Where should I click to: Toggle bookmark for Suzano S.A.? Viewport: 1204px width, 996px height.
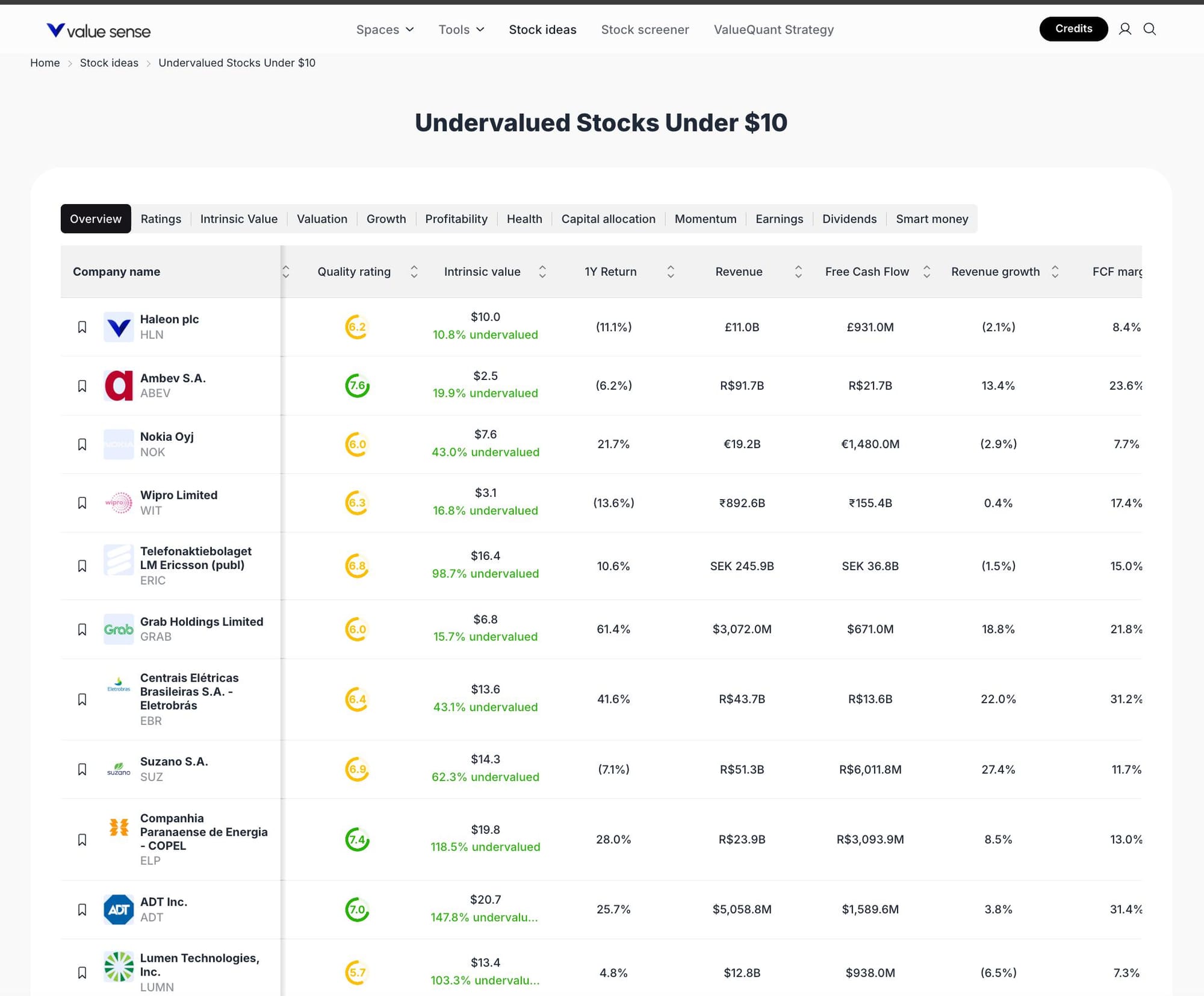coord(82,770)
